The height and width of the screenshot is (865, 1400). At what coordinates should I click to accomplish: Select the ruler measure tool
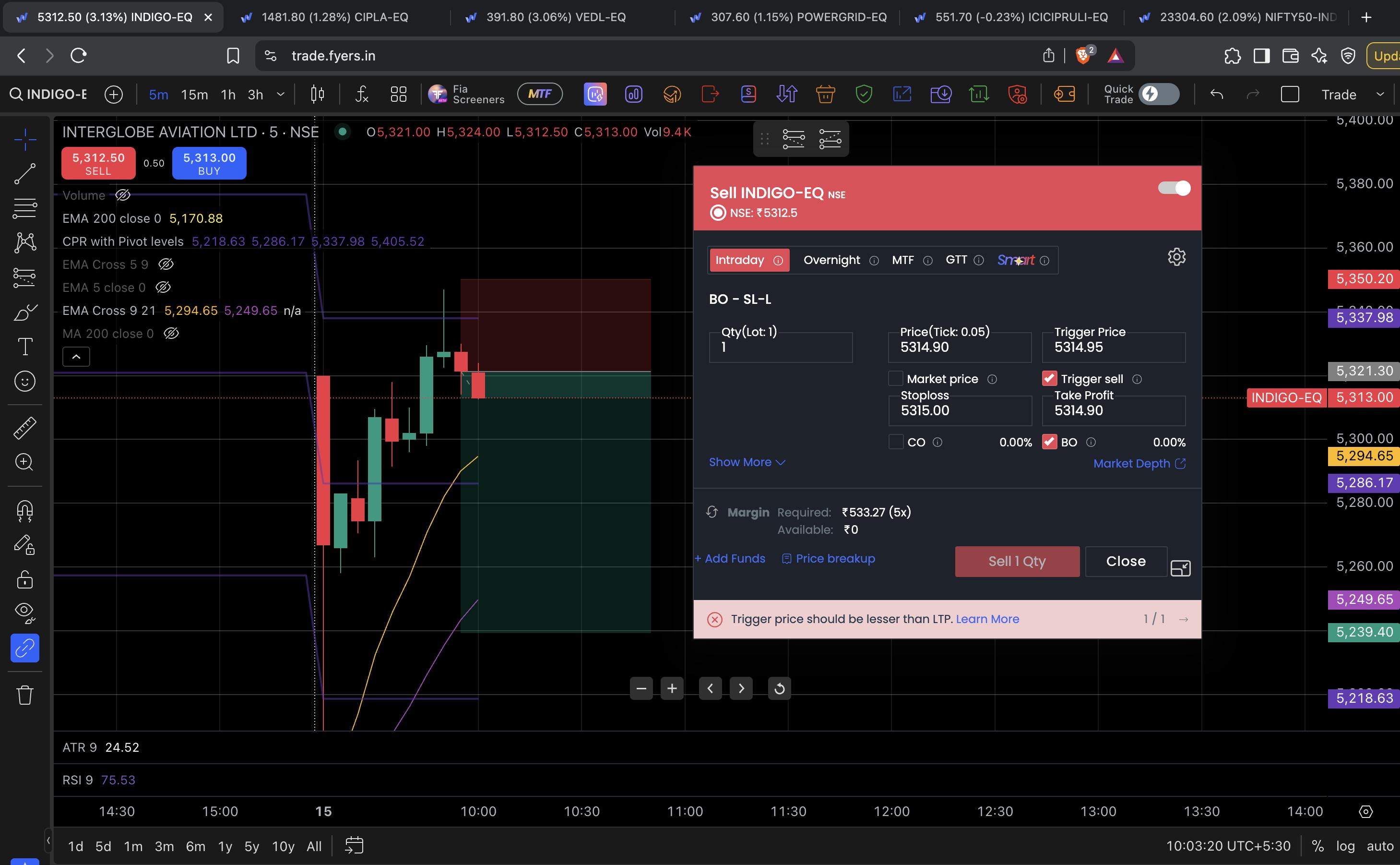[24, 429]
